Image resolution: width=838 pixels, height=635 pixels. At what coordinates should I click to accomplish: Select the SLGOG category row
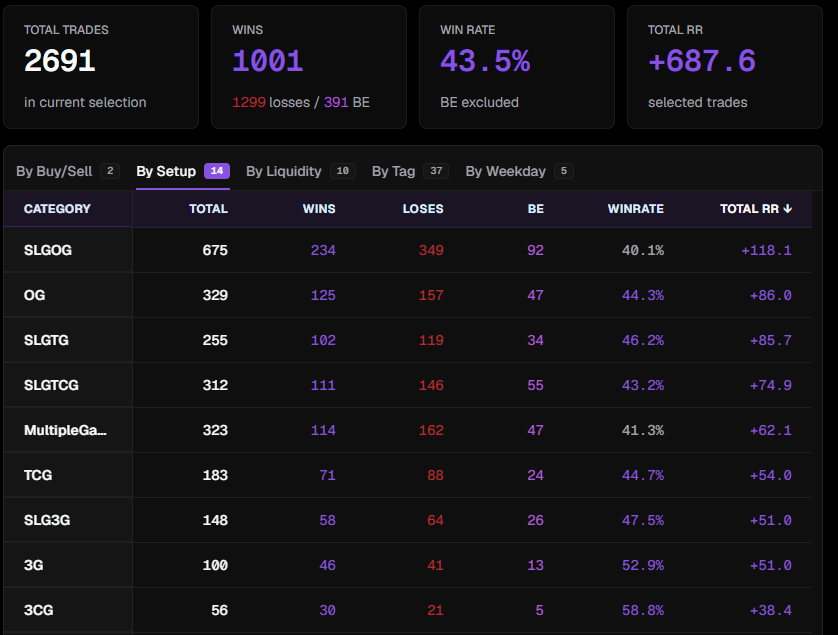tap(408, 250)
